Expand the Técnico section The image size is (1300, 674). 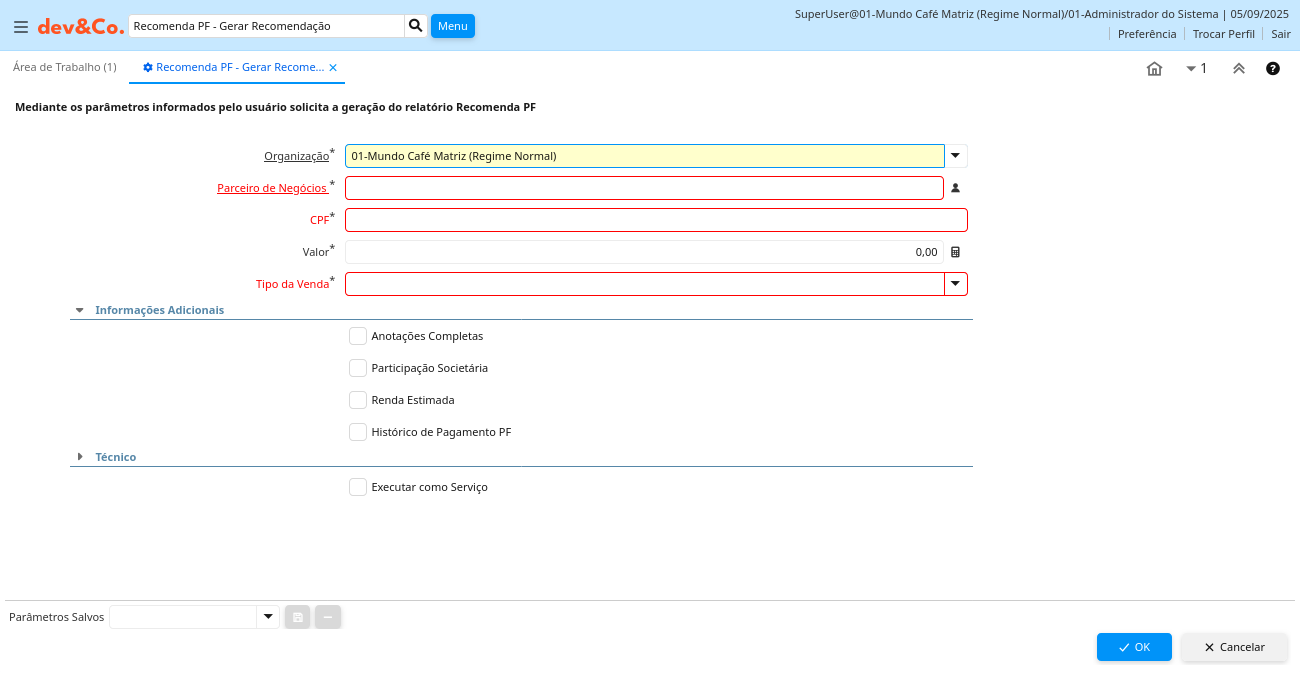[80, 457]
